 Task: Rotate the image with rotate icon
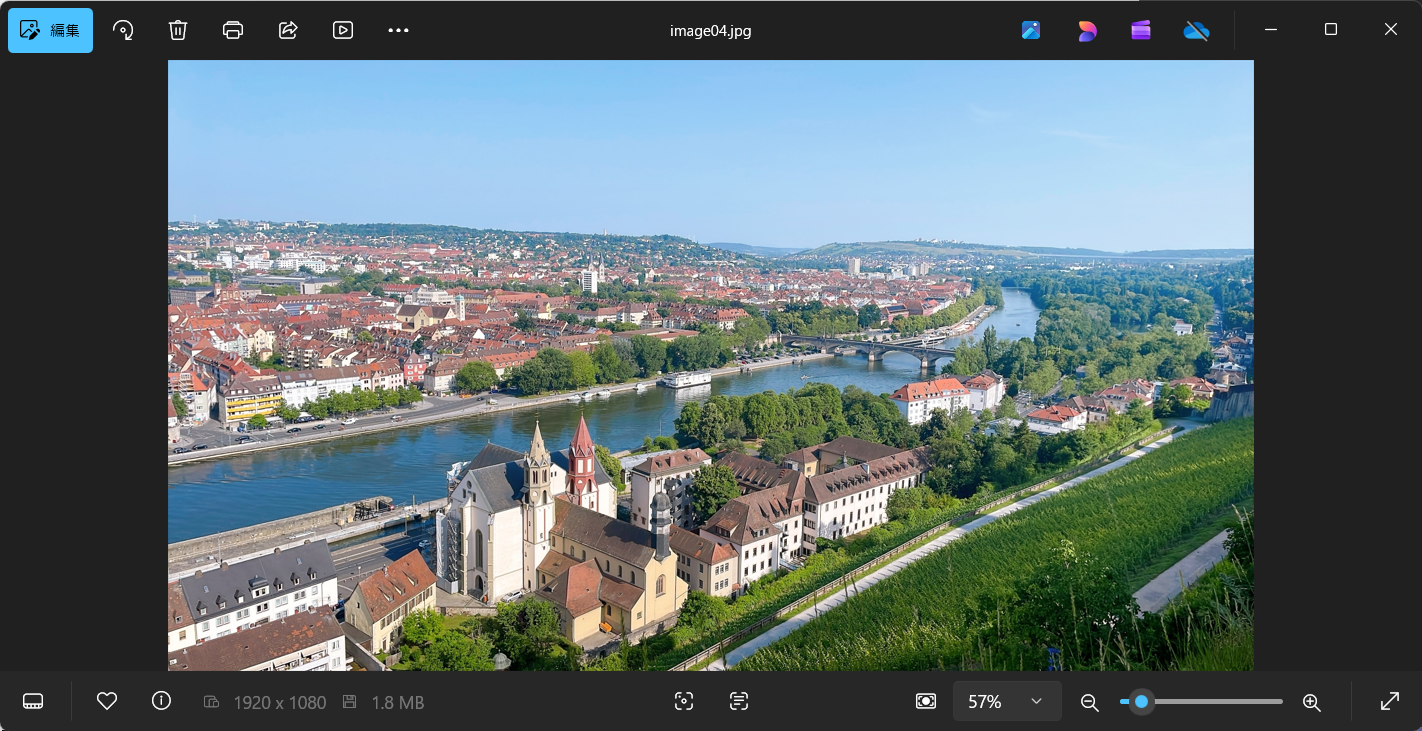[x=123, y=30]
